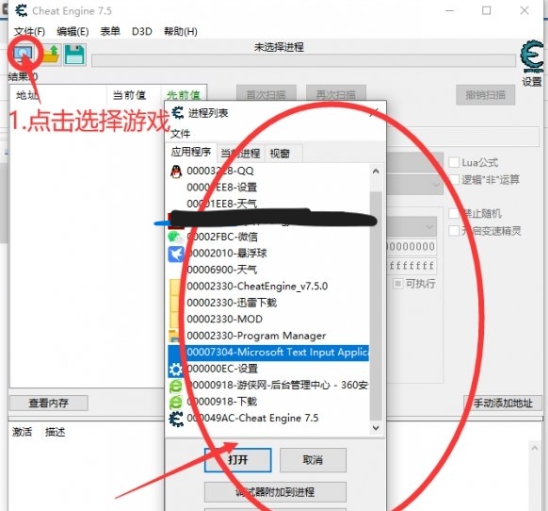Click the 撤销扫描 button
The height and width of the screenshot is (511, 548).
pos(485,95)
